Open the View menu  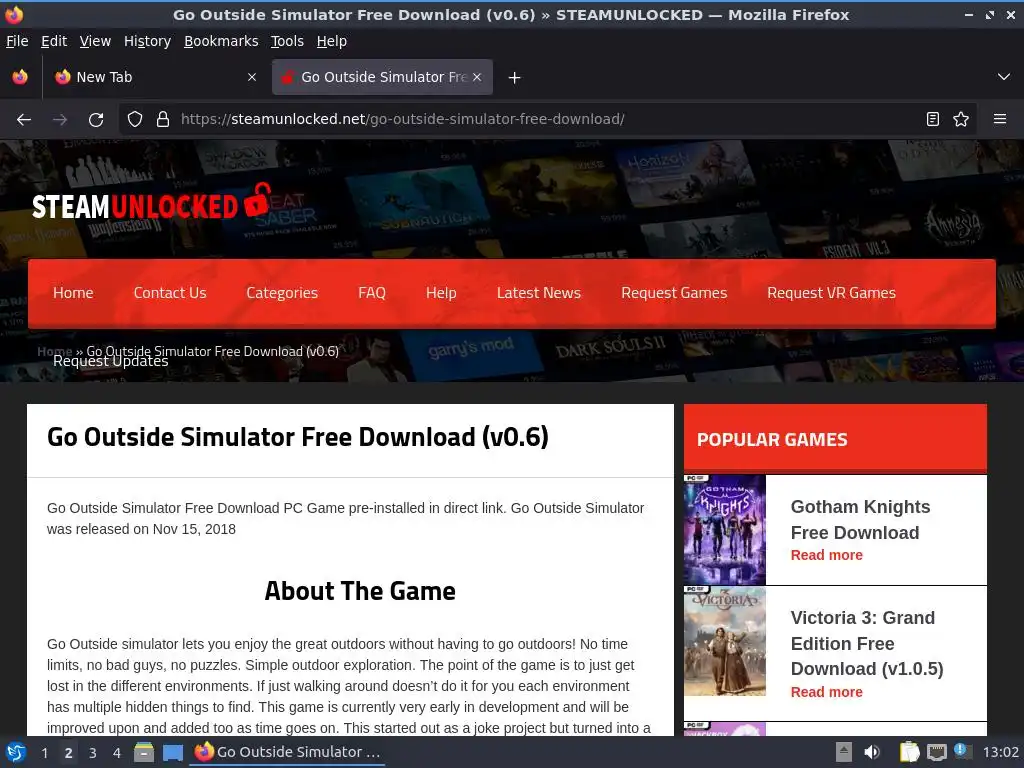coord(95,41)
